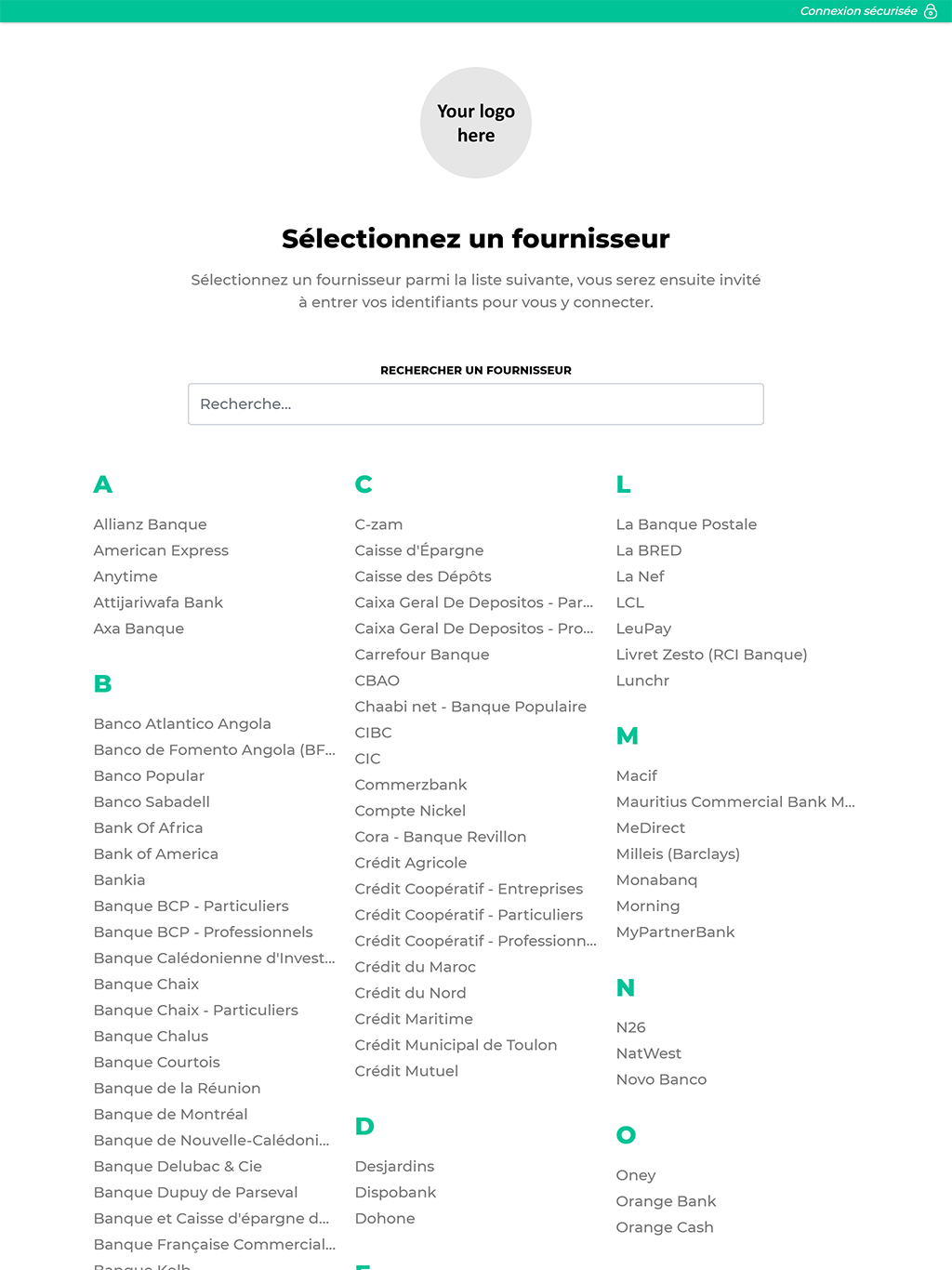Click the secure connection lock icon

930,11
